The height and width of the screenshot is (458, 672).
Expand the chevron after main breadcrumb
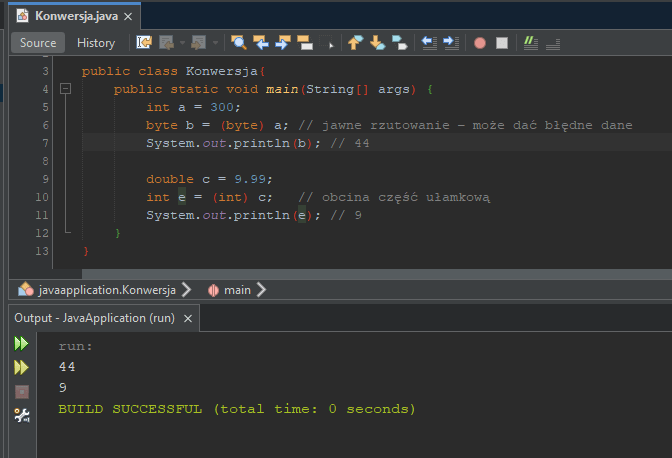click(x=261, y=290)
